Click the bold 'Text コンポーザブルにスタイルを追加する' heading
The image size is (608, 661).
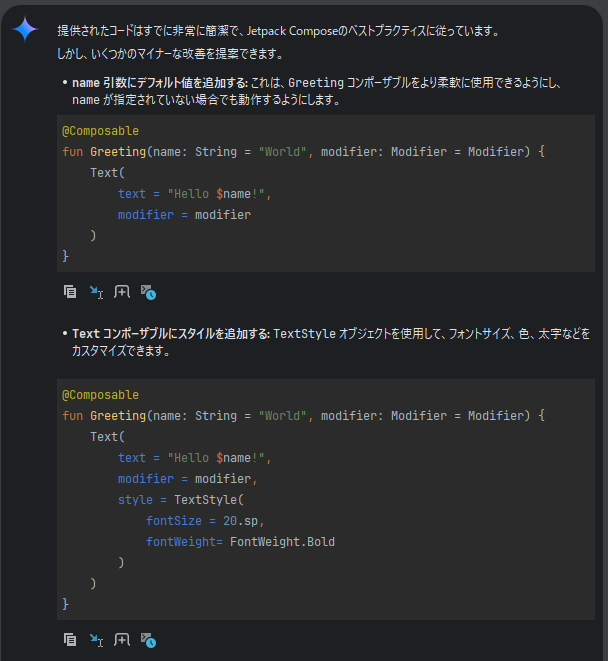coord(170,334)
